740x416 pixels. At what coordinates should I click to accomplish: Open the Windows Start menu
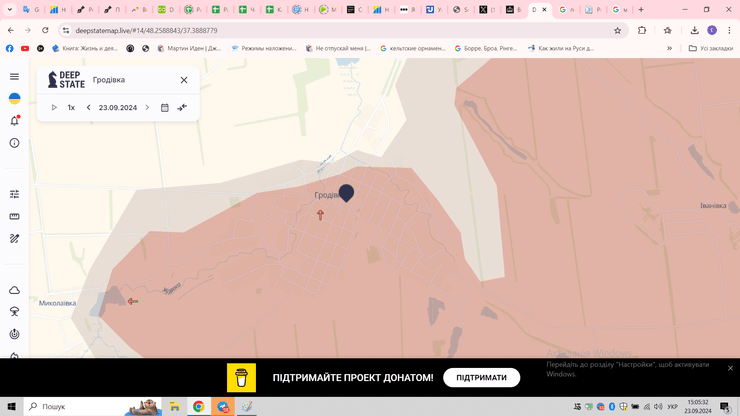(11, 407)
